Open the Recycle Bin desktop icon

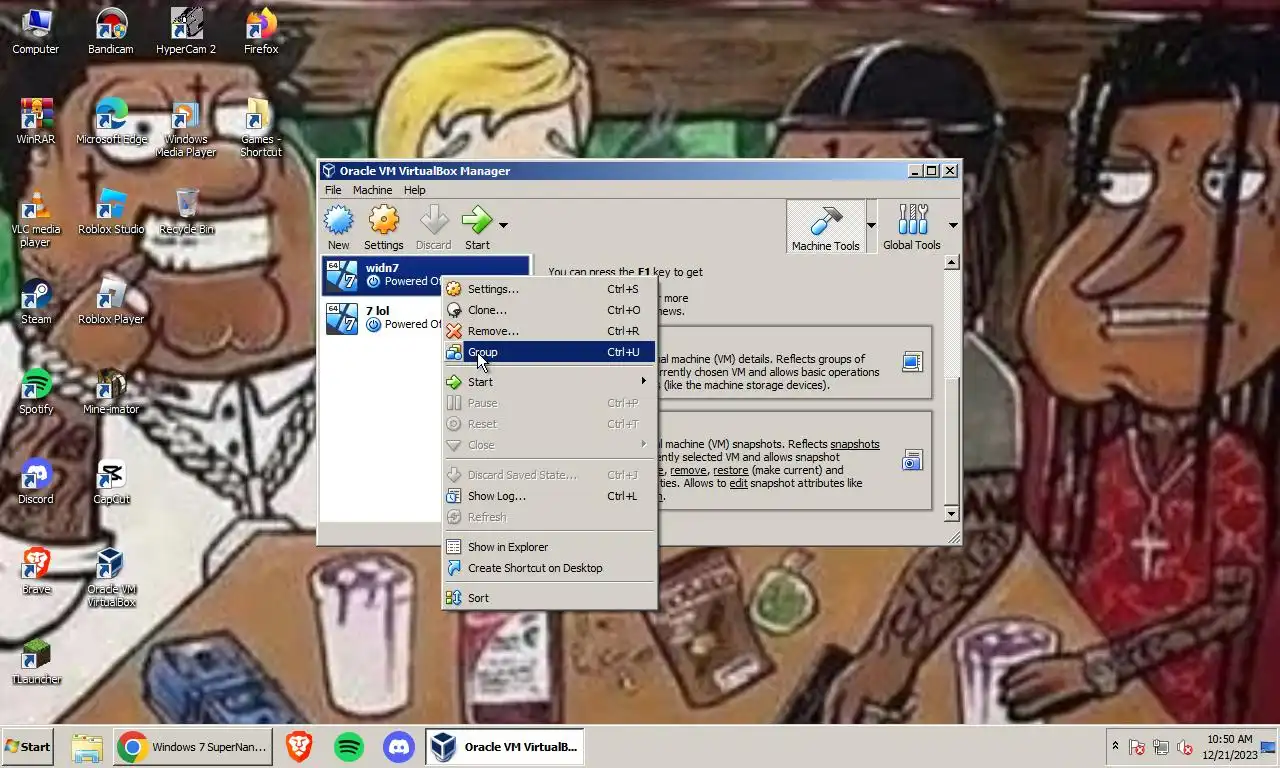[x=186, y=211]
